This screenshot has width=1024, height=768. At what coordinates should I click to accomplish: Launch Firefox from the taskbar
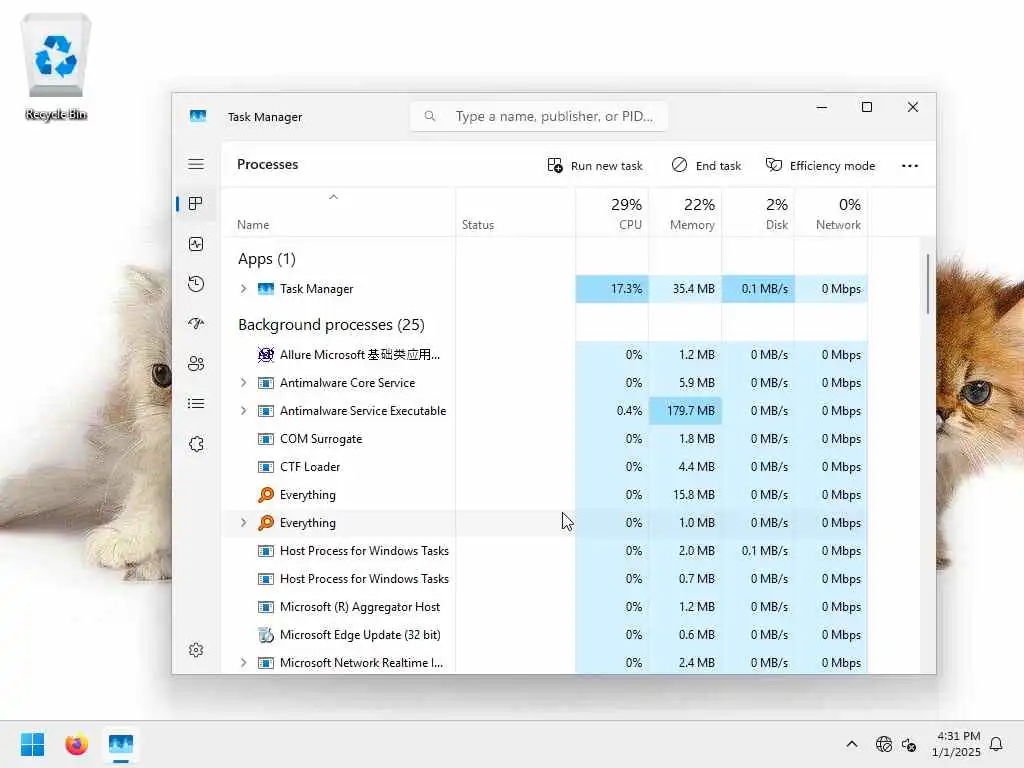[76, 744]
